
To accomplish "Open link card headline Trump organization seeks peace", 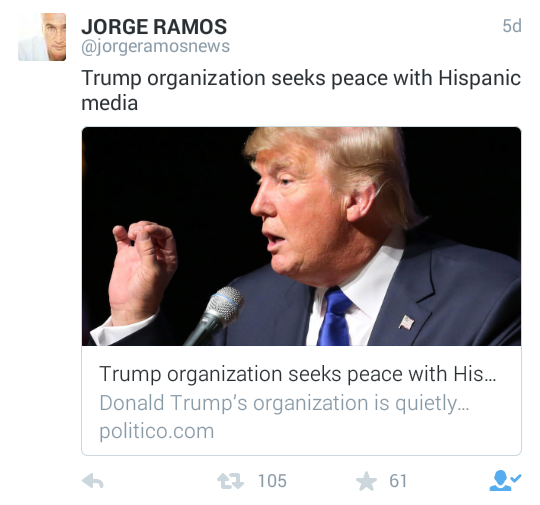I will point(298,374).
